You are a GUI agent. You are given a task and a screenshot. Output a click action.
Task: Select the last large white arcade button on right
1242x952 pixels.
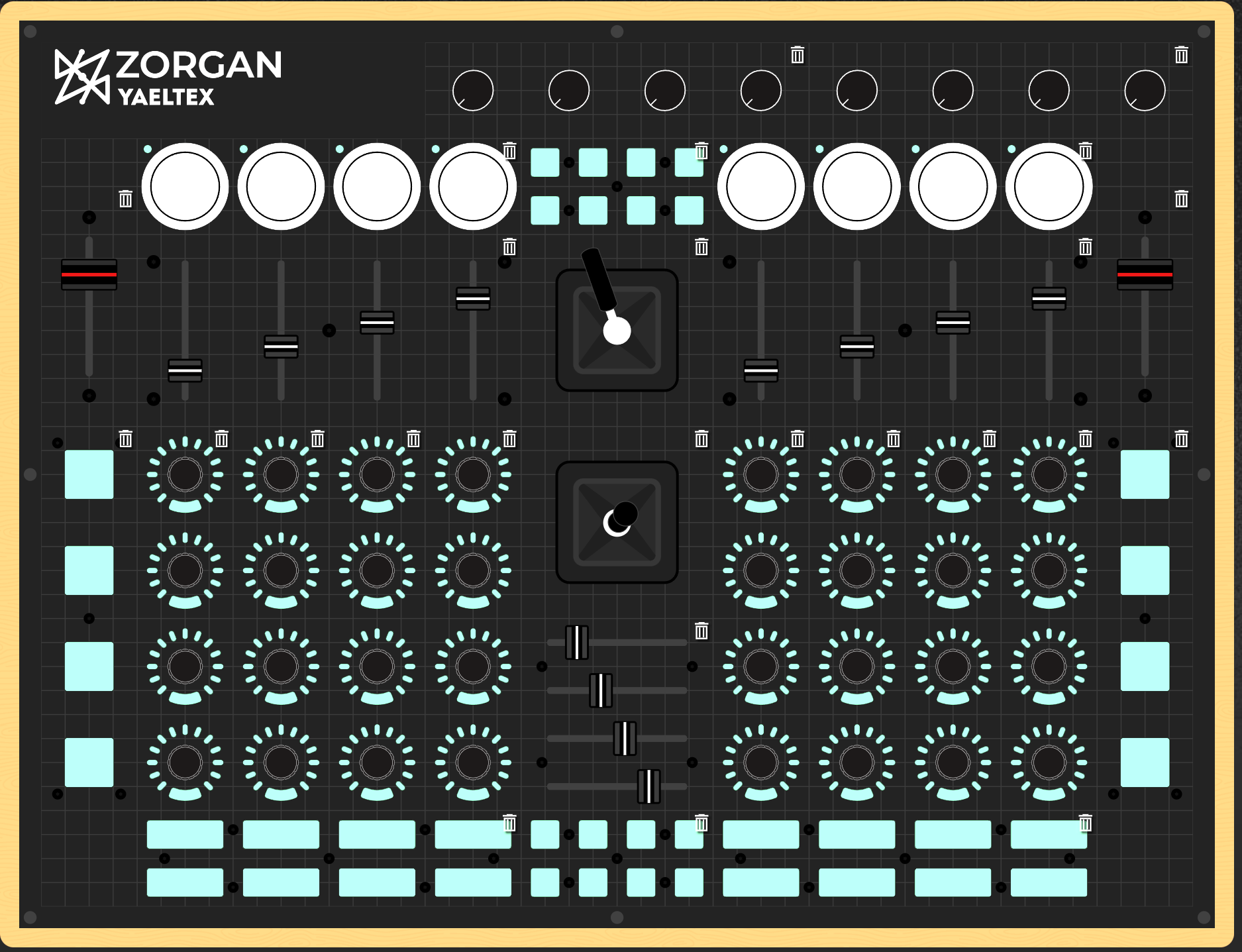(x=1049, y=187)
